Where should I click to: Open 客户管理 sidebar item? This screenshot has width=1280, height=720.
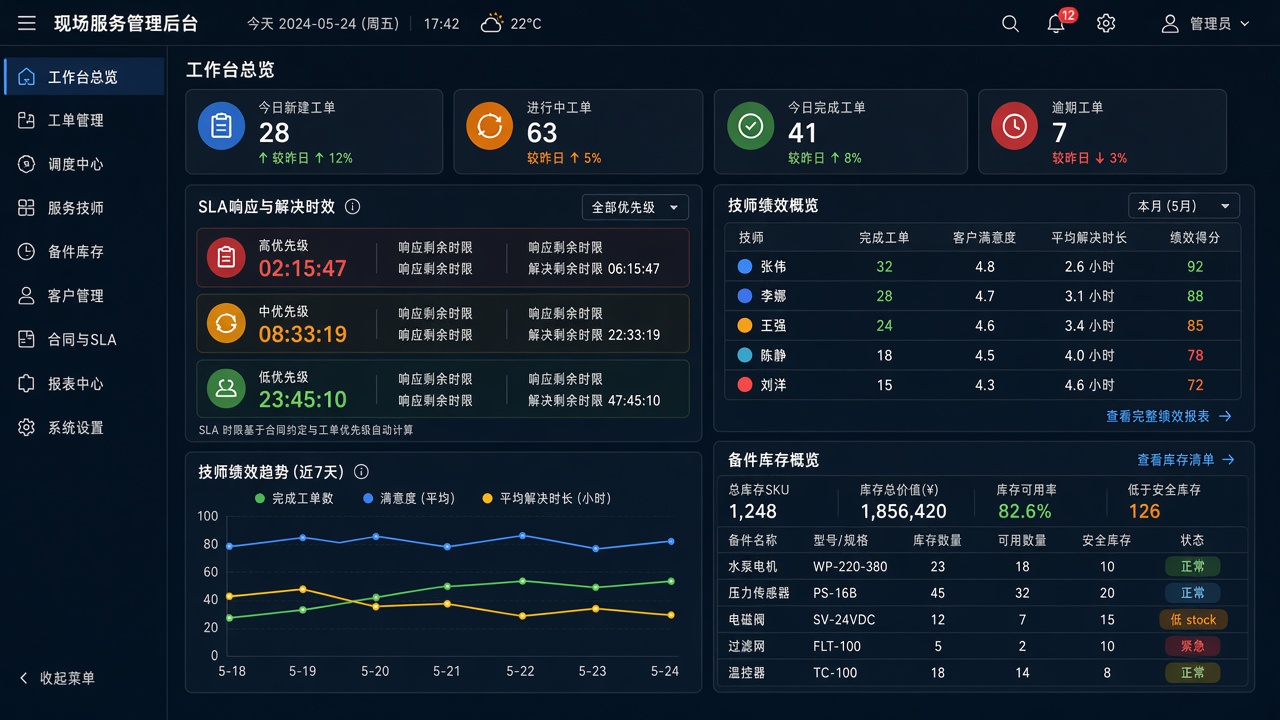pos(84,296)
